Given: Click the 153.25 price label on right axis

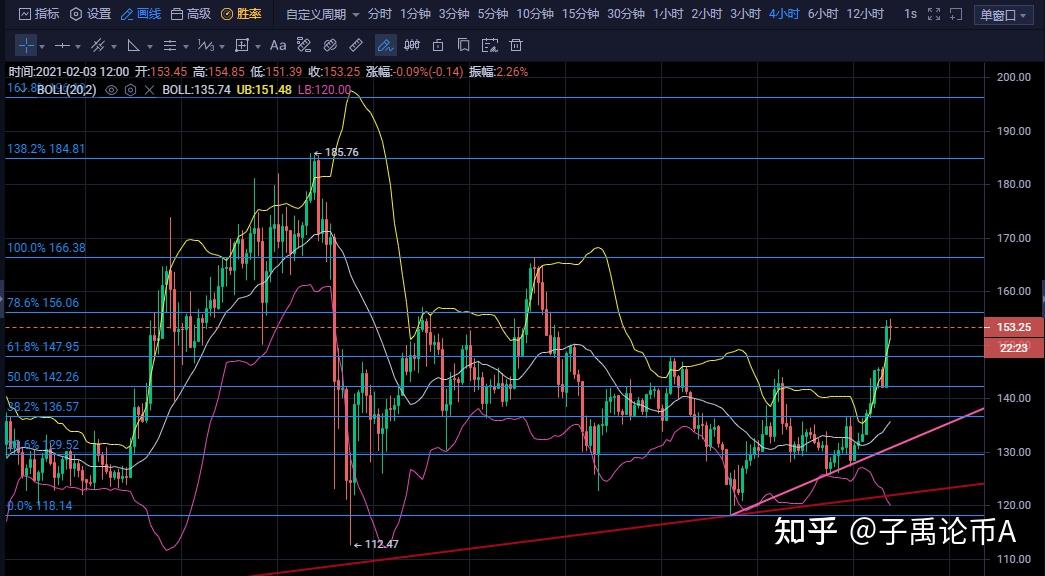Looking at the screenshot, I should (1013, 327).
